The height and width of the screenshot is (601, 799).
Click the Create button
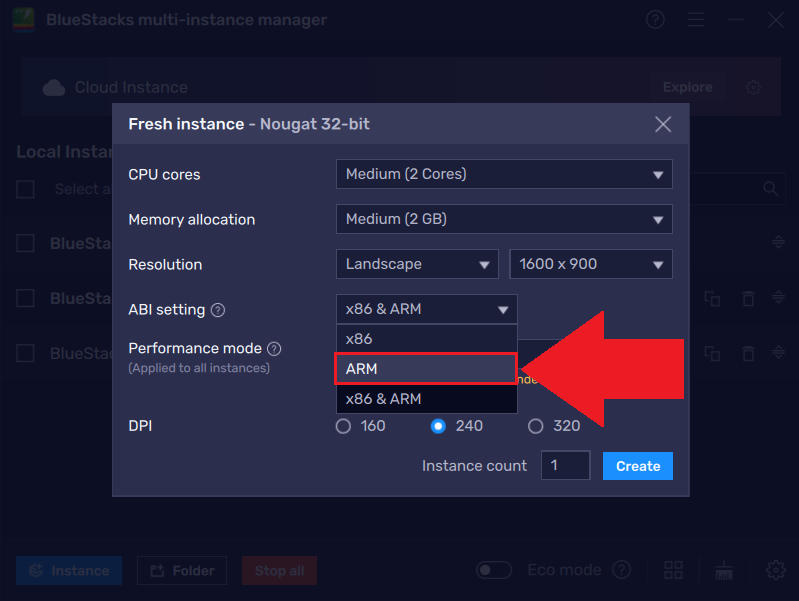637,466
